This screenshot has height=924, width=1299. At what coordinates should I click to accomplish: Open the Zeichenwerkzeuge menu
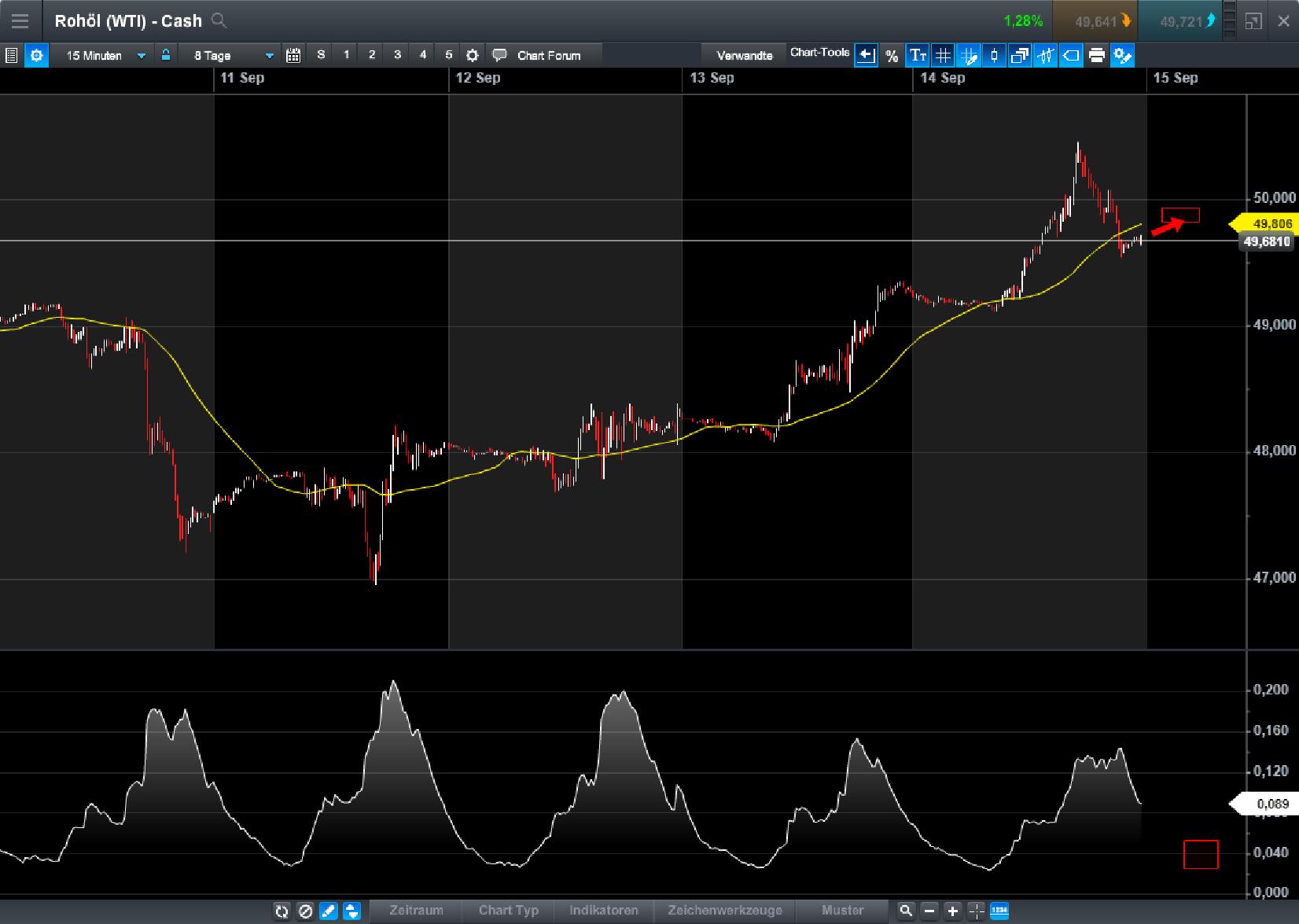(724, 911)
